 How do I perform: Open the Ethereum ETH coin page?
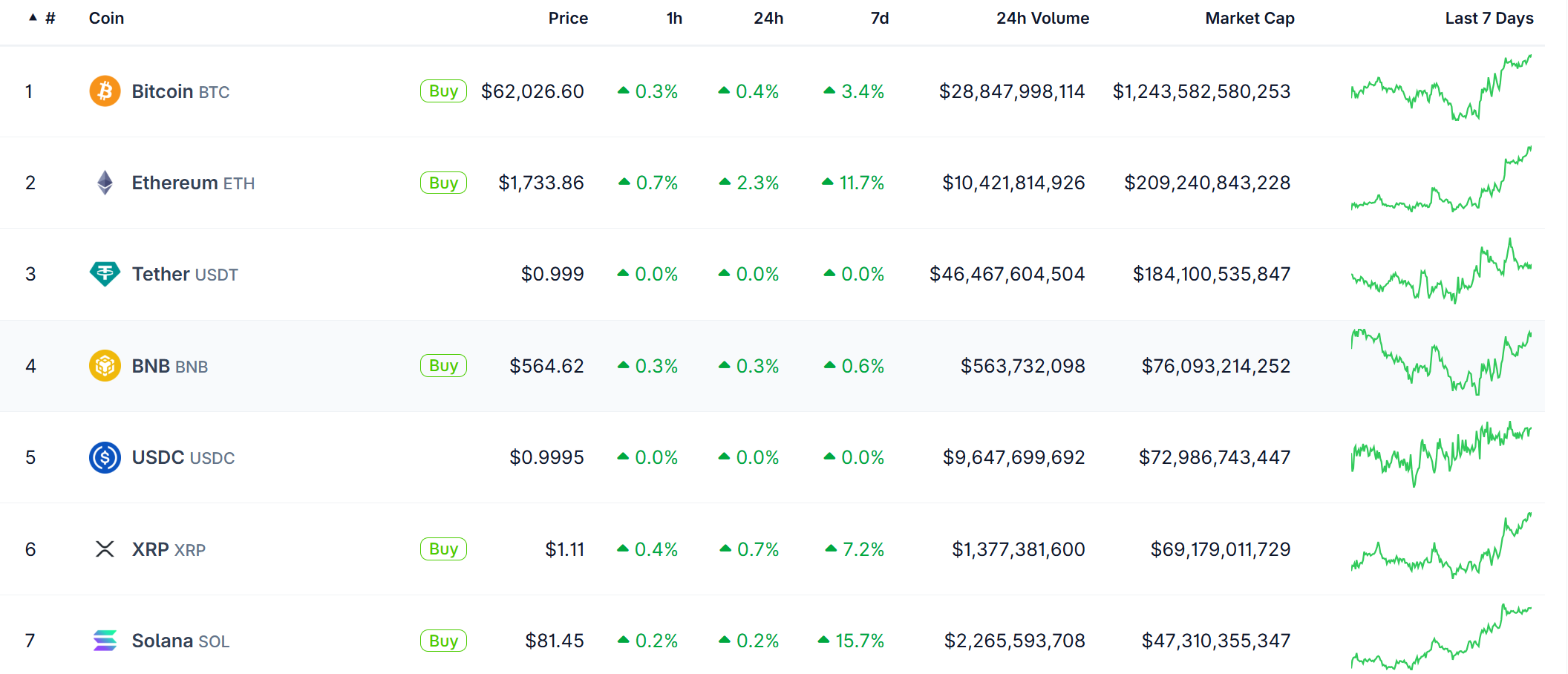(193, 183)
